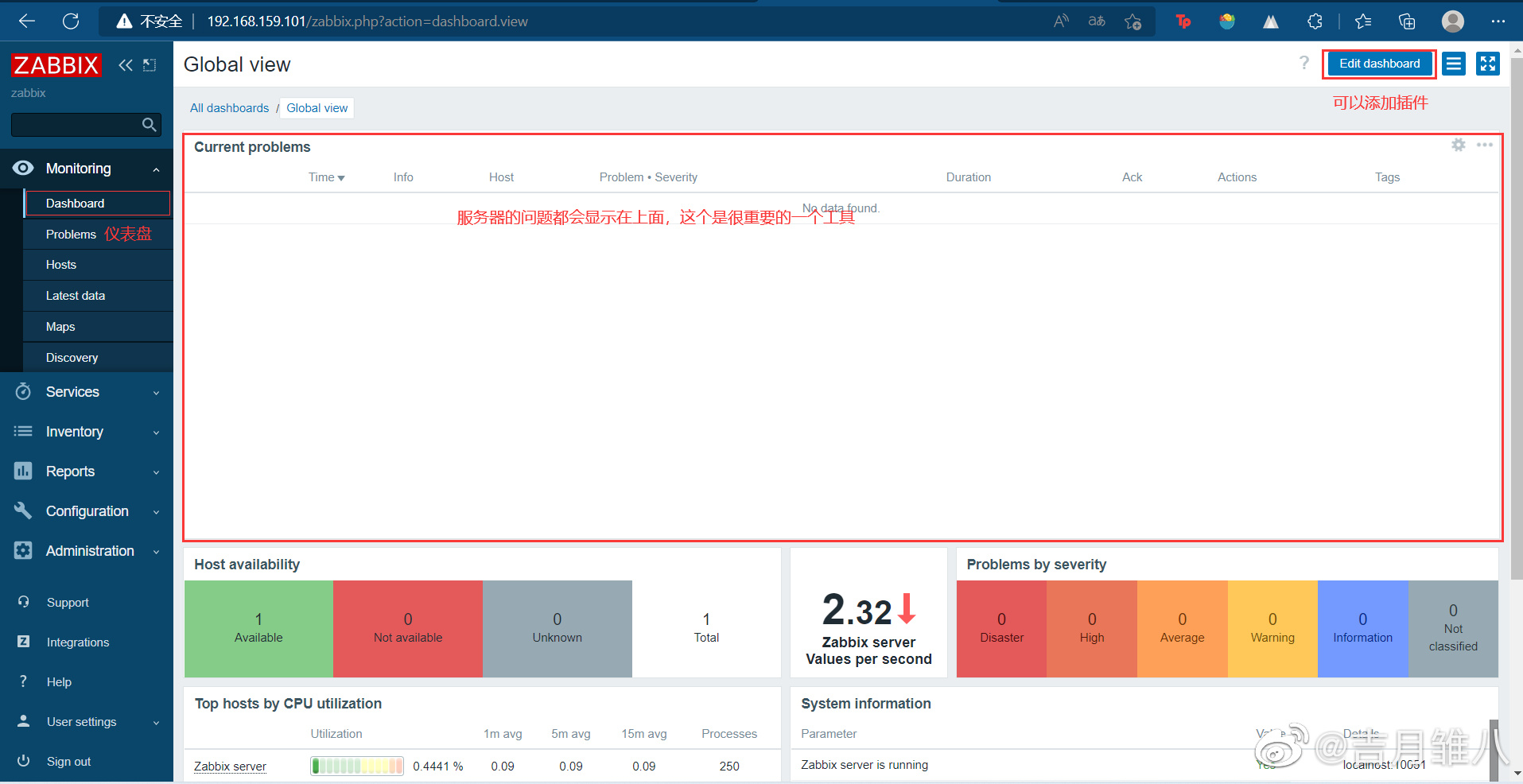Open Hosts in Monitoring submenu
The width and height of the screenshot is (1523, 784).
click(x=98, y=265)
